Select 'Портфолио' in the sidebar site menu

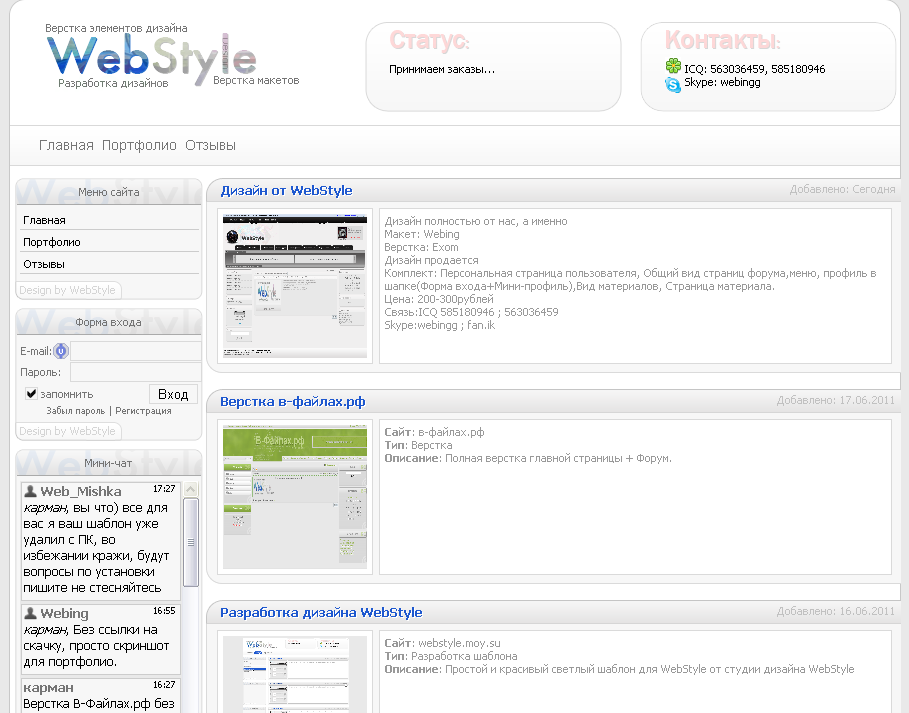point(52,242)
